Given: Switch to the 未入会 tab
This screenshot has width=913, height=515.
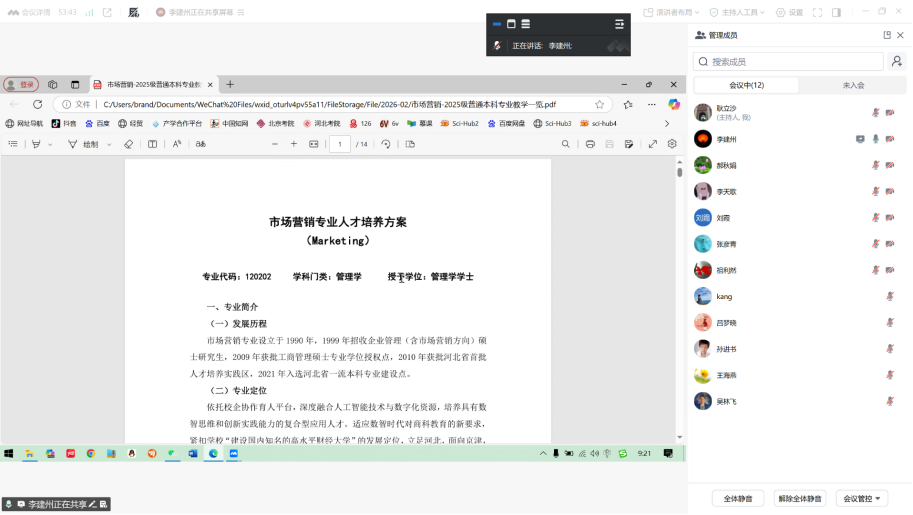Looking at the screenshot, I should pyautogui.click(x=853, y=86).
